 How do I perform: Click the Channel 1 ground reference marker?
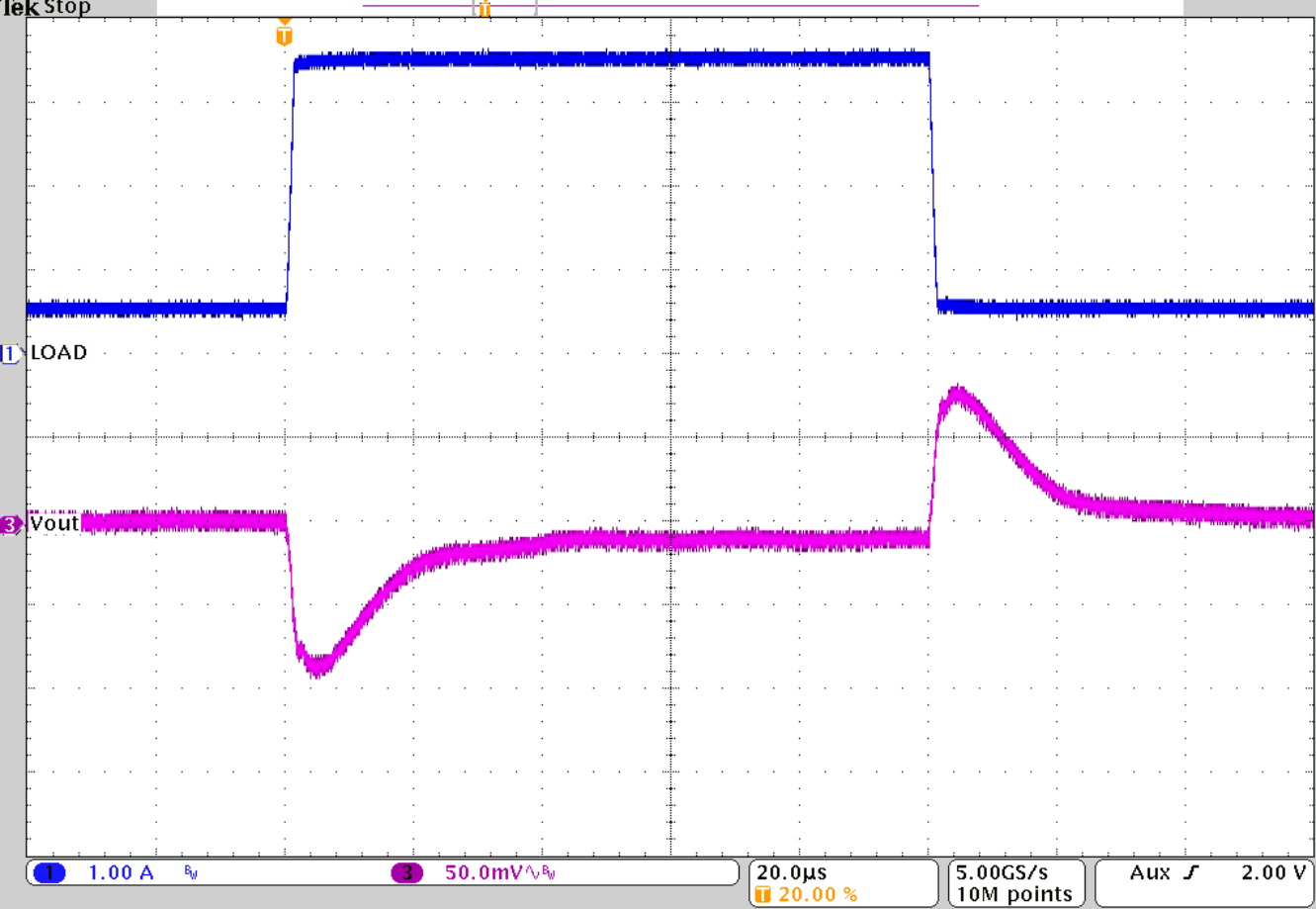tap(9, 352)
